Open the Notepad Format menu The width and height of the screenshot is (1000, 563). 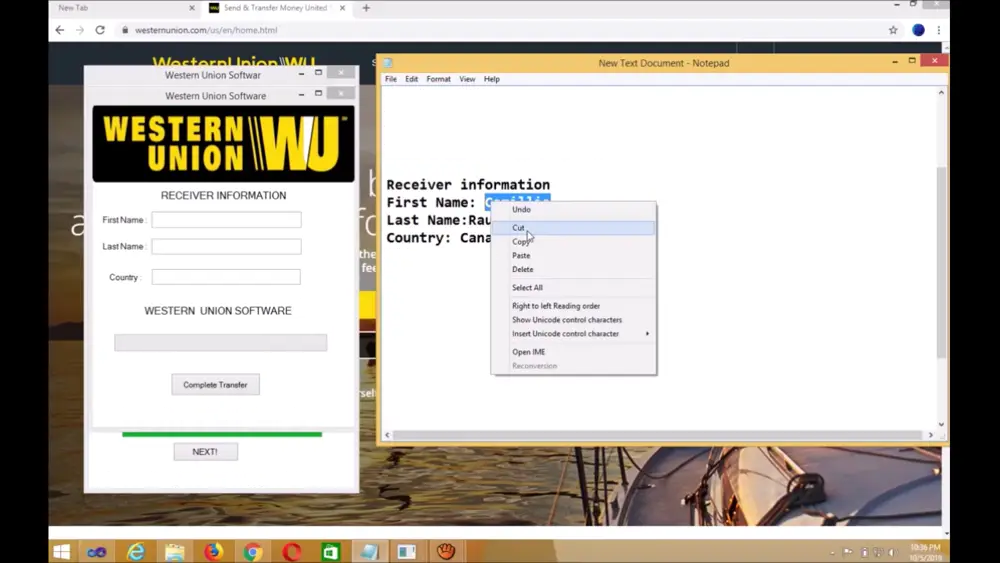(x=438, y=79)
